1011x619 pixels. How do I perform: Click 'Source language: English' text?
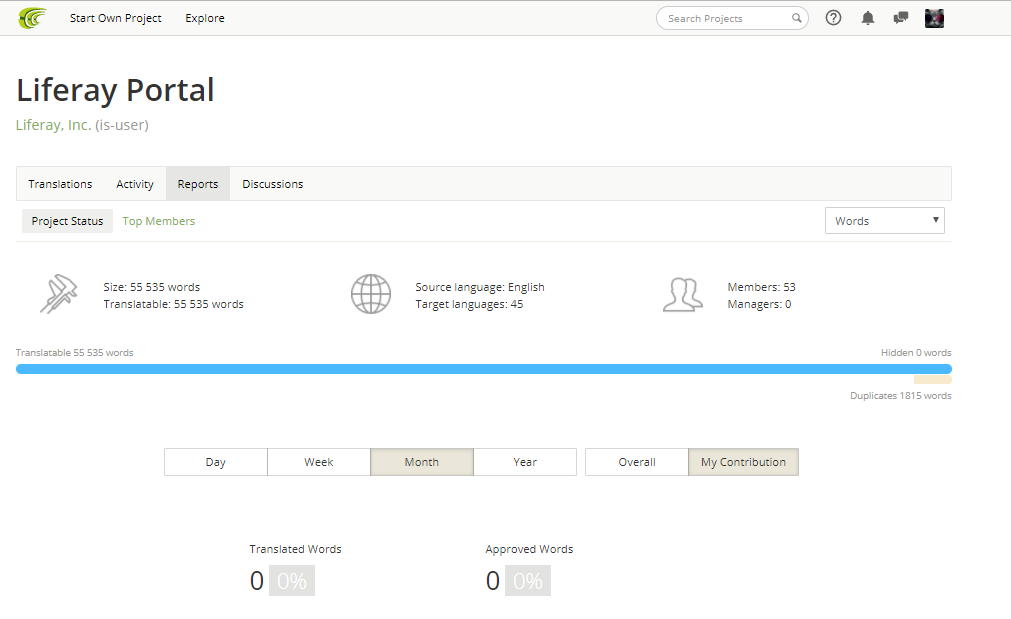click(x=480, y=287)
